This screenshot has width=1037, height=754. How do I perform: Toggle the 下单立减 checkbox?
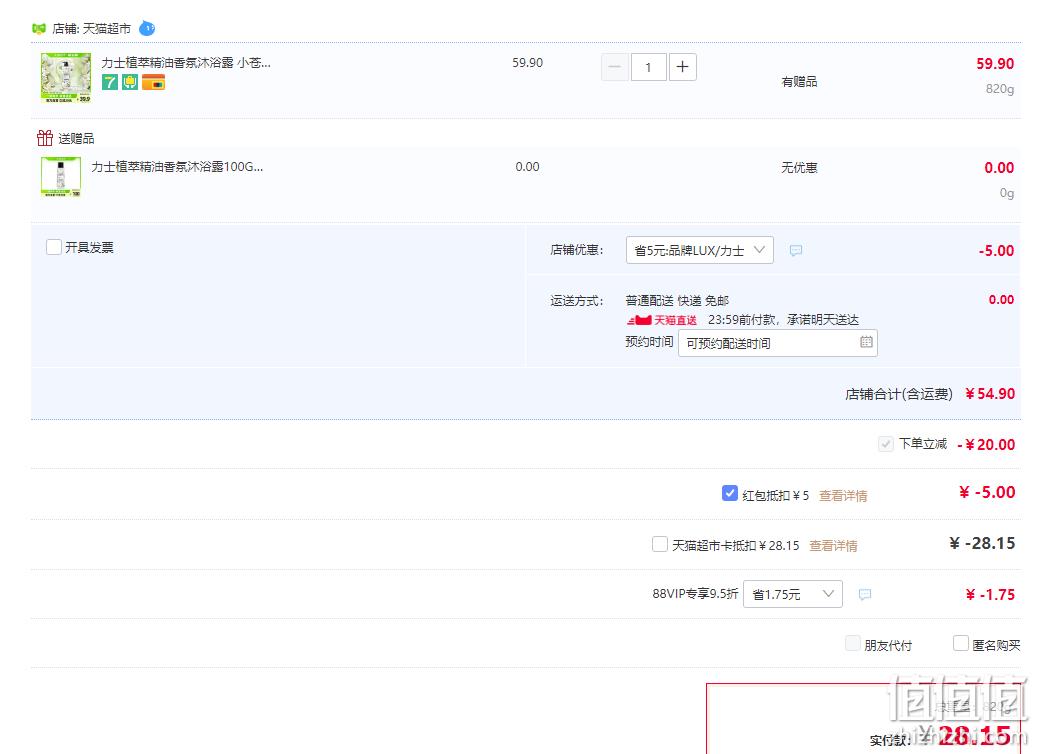886,444
